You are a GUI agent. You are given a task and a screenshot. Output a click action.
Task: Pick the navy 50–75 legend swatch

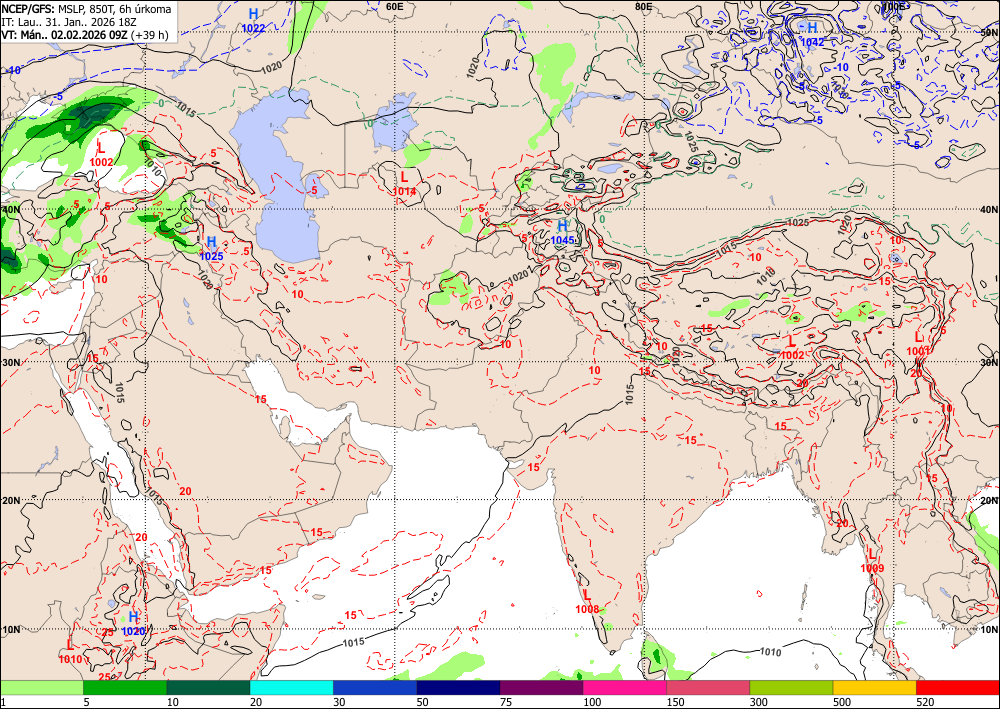pos(458,688)
